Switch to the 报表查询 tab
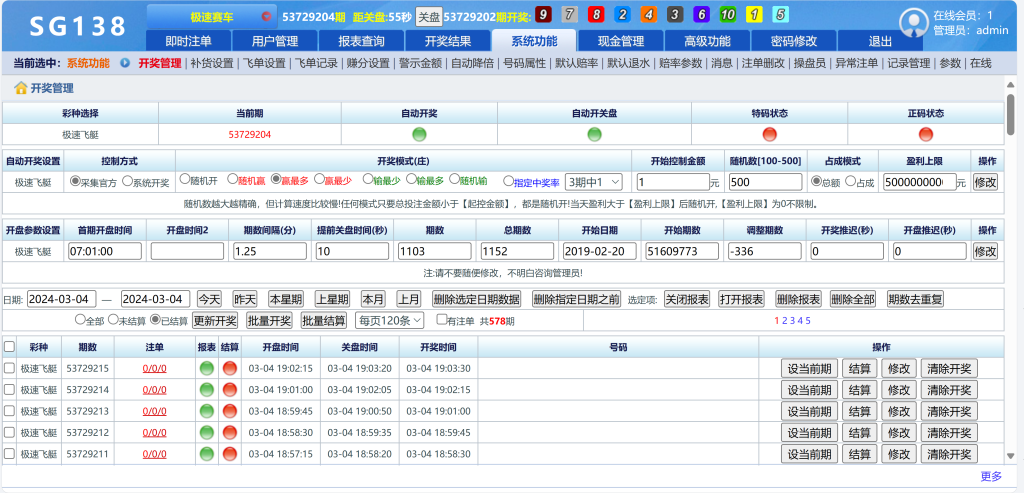Screen dimensions: 1024x493 click(x=361, y=41)
